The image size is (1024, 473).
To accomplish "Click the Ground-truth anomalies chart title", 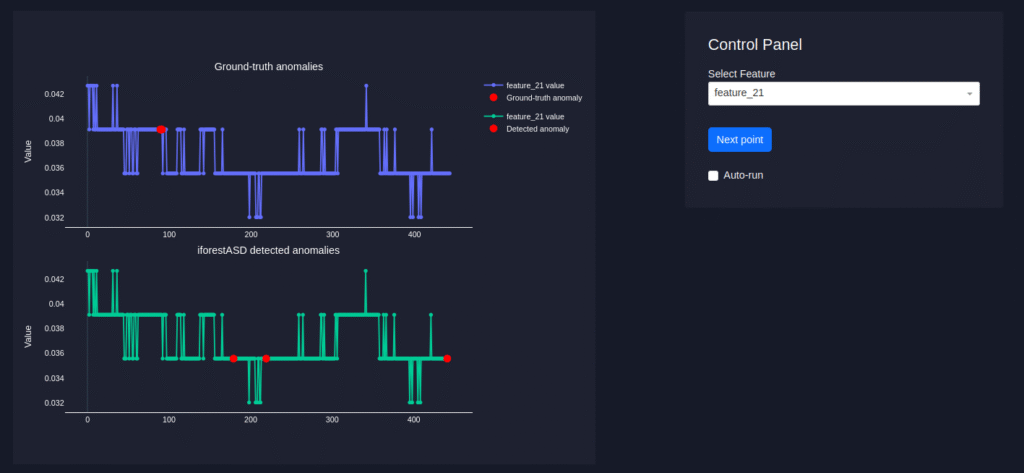I will click(x=275, y=66).
